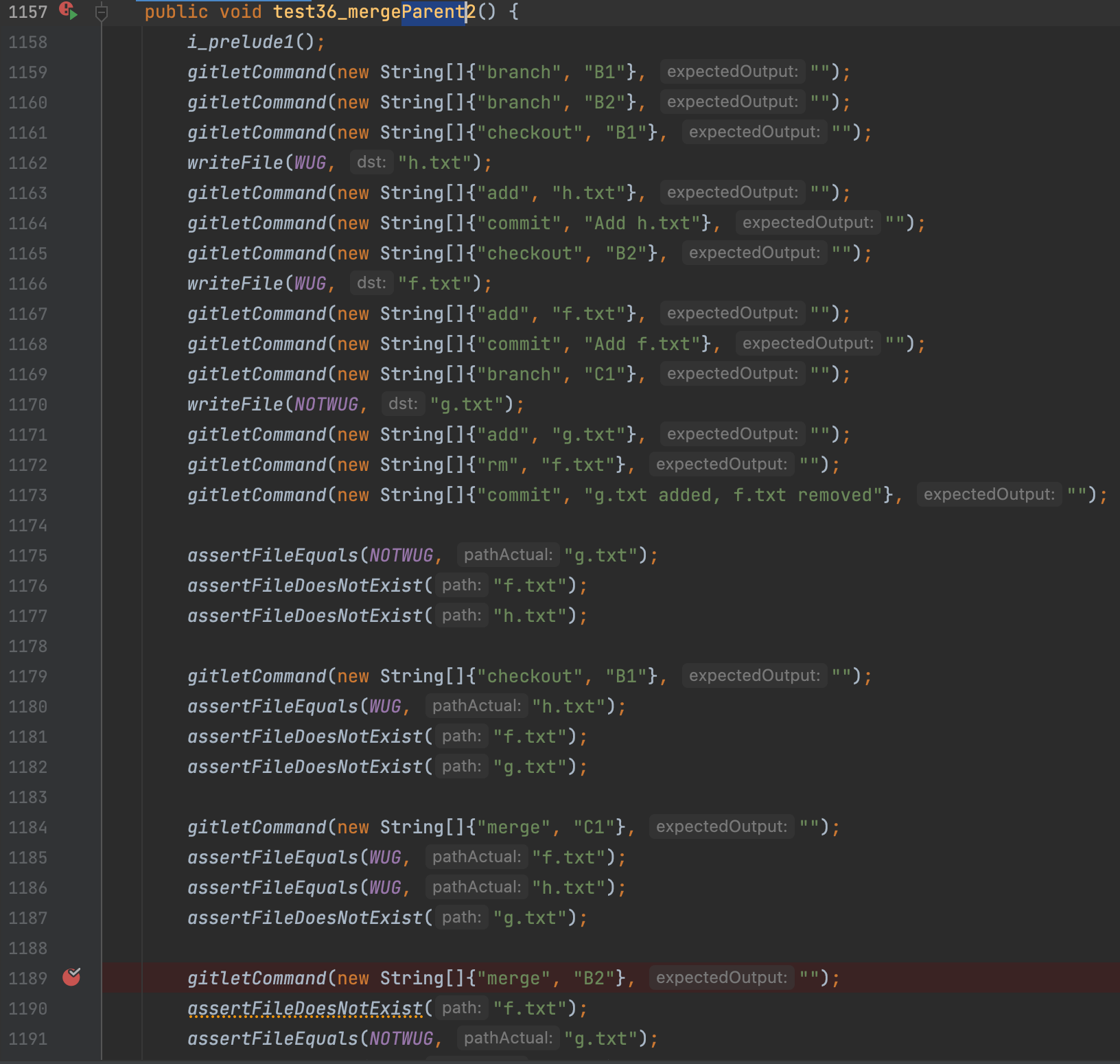Click the expectedOutput hint on line 1173
Viewport: 1120px width, 1064px height.
[988, 495]
